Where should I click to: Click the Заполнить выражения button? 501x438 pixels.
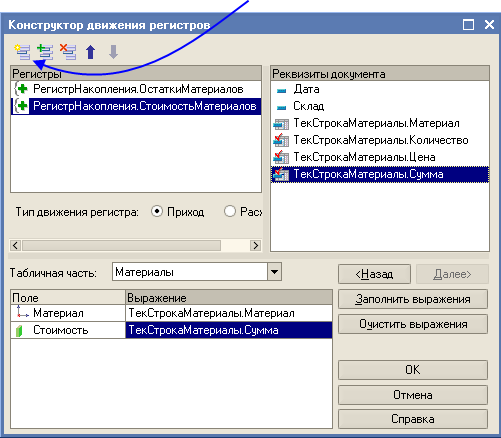pyautogui.click(x=413, y=299)
